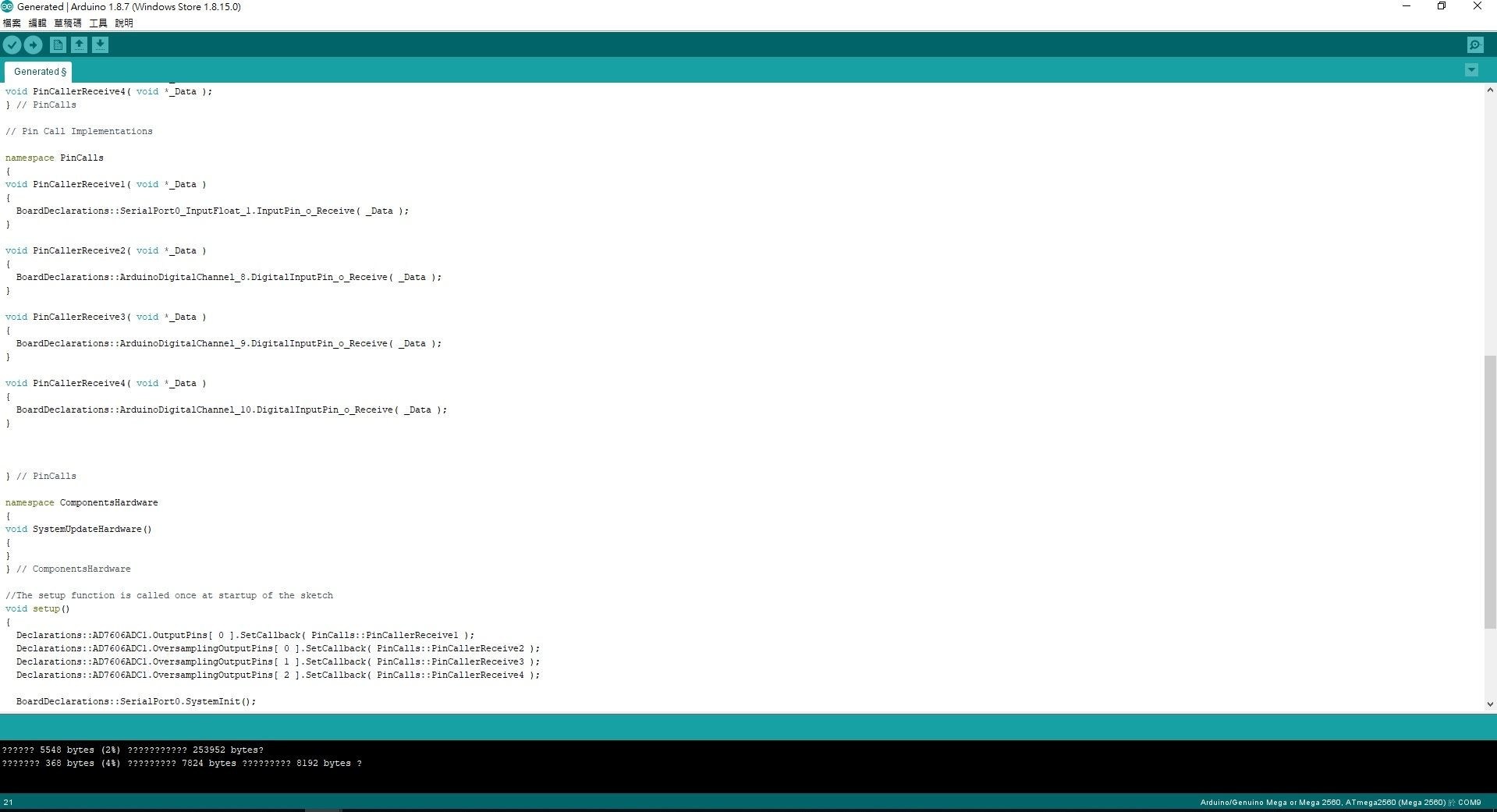Click the Open sketch toolbar icon
The width and height of the screenshot is (1497, 812).
(79, 44)
